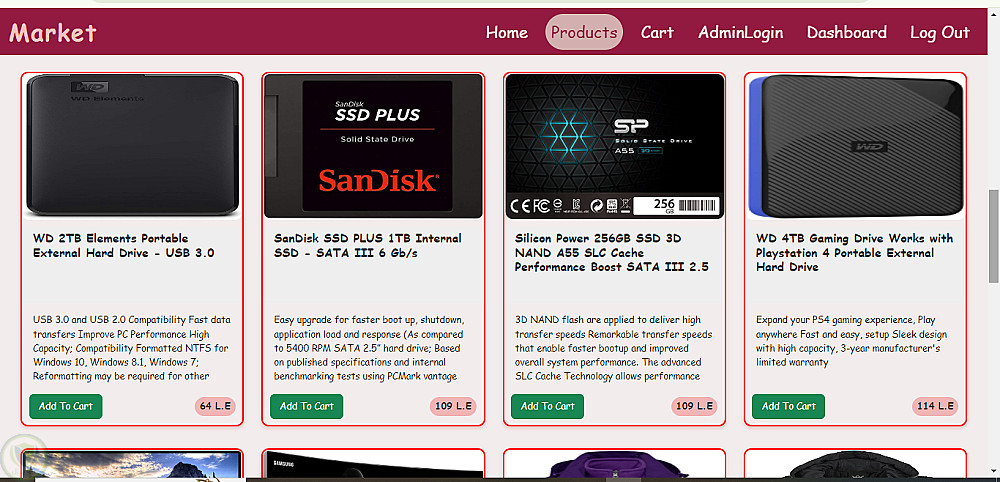The image size is (1000, 482).
Task: Add SanDisk SSD PLUS to cart
Action: coord(306,406)
